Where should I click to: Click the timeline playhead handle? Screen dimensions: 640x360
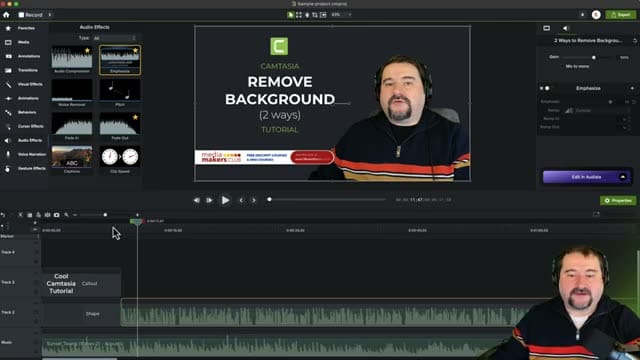(x=137, y=221)
